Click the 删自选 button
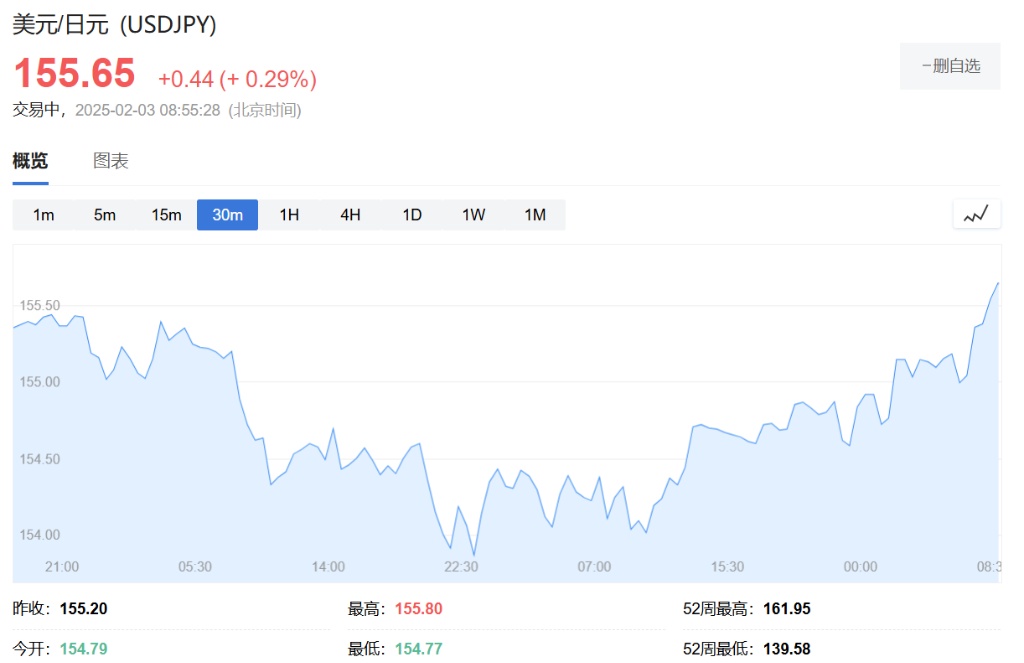The height and width of the screenshot is (663, 1024). pos(950,66)
